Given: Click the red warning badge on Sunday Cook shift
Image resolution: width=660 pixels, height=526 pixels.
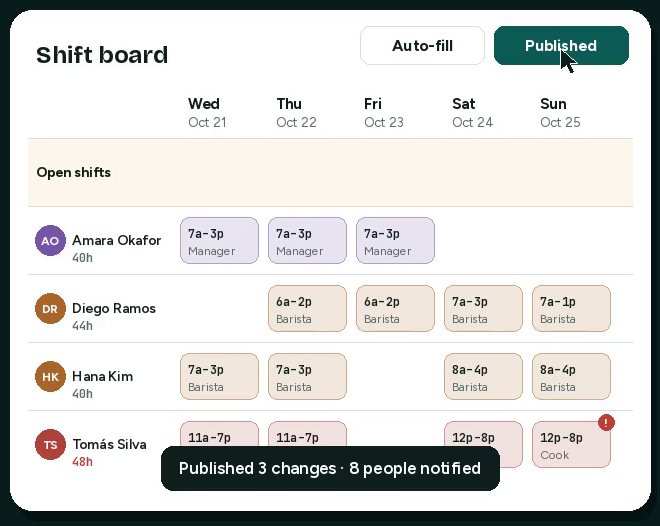Looking at the screenshot, I should pyautogui.click(x=606, y=422).
